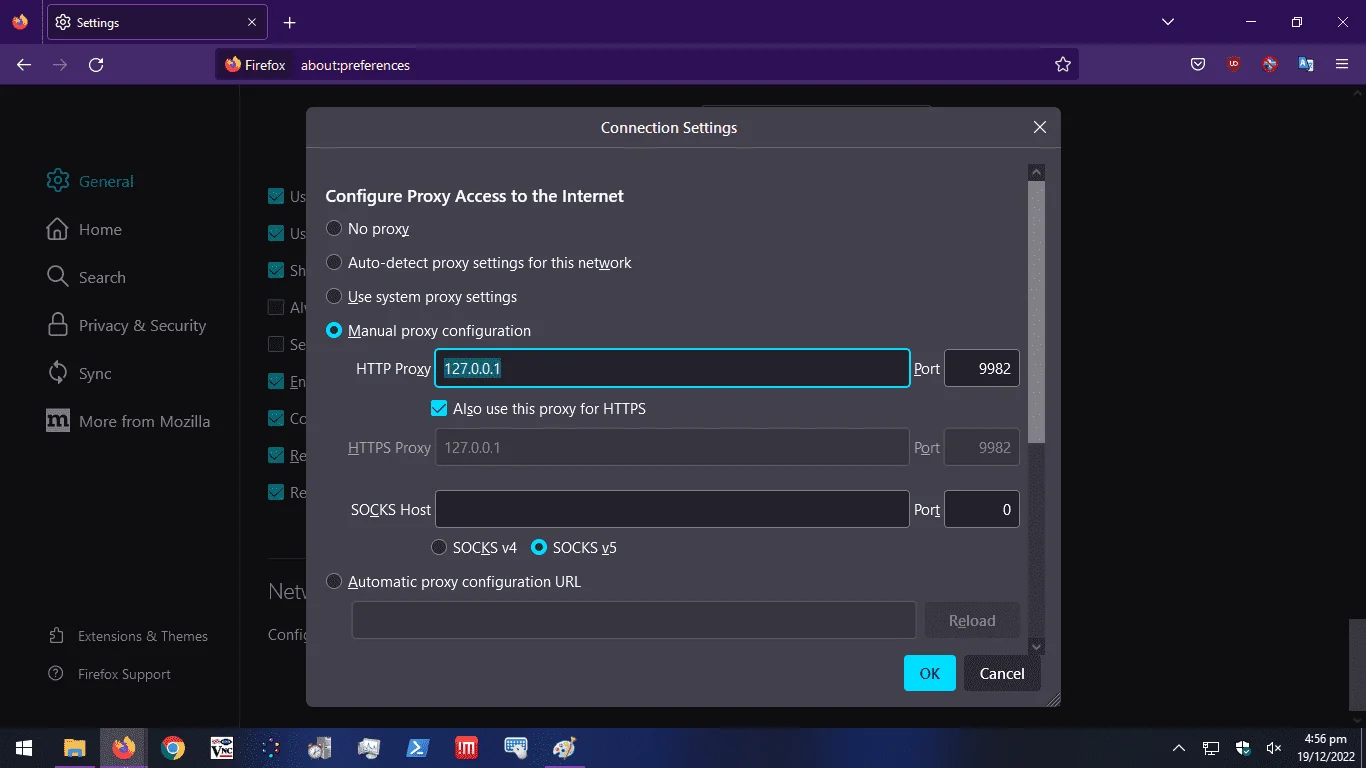Click dialog scrollbar up arrow

[x=1037, y=172]
